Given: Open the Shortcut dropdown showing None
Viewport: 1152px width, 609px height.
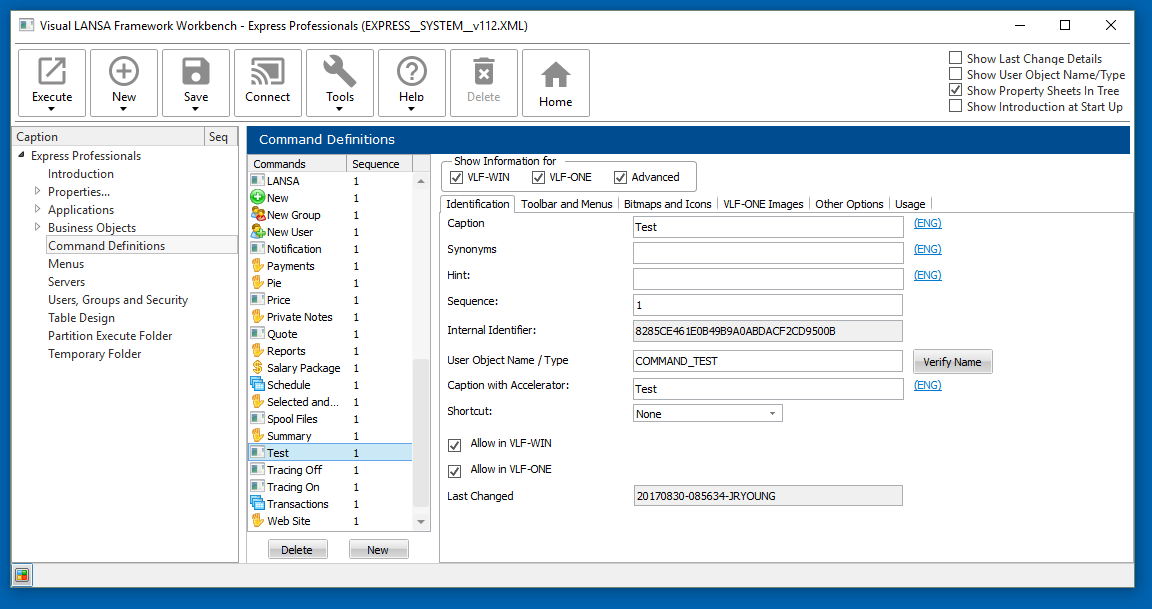Looking at the screenshot, I should tap(708, 414).
